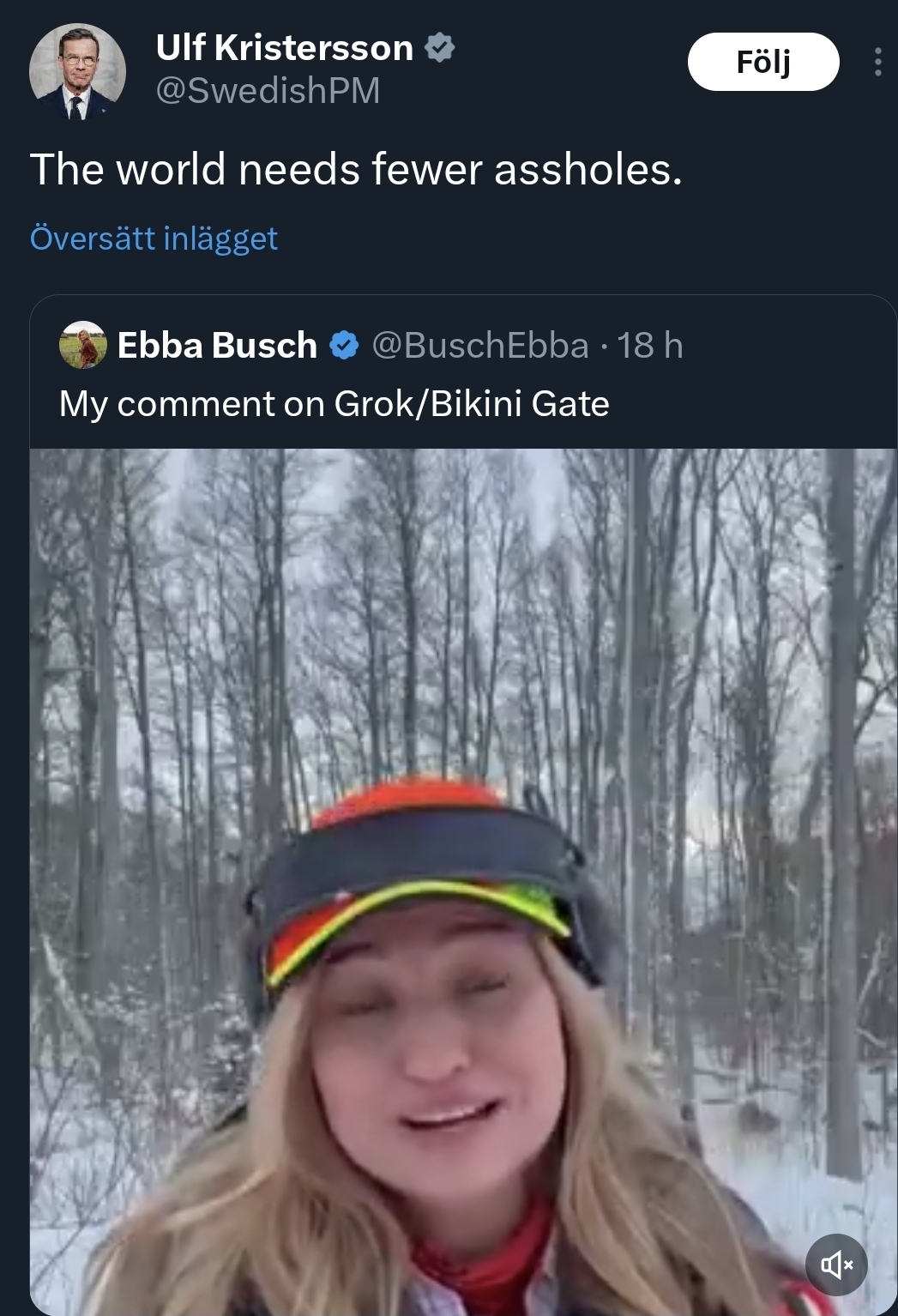Open post text "The world needs fewer assholes."
The image size is (898, 1316).
tap(356, 169)
